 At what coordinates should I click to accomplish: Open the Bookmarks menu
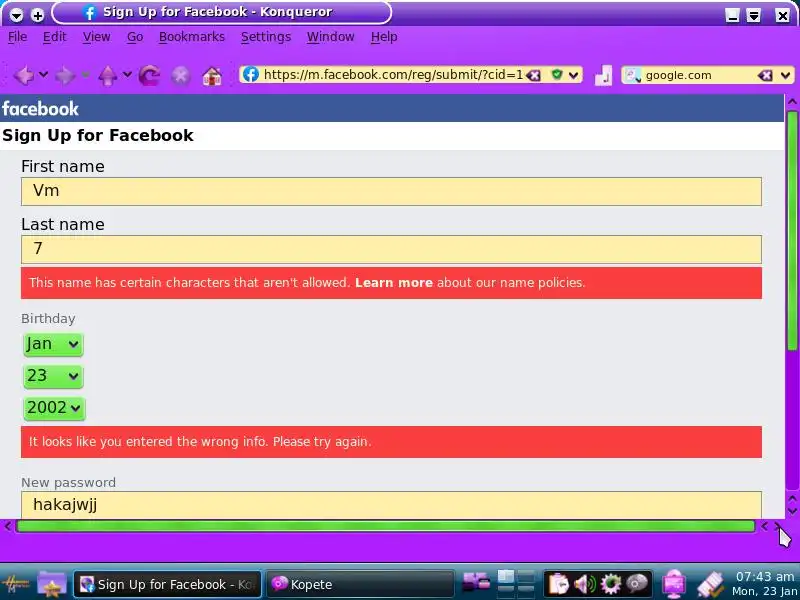pos(192,37)
